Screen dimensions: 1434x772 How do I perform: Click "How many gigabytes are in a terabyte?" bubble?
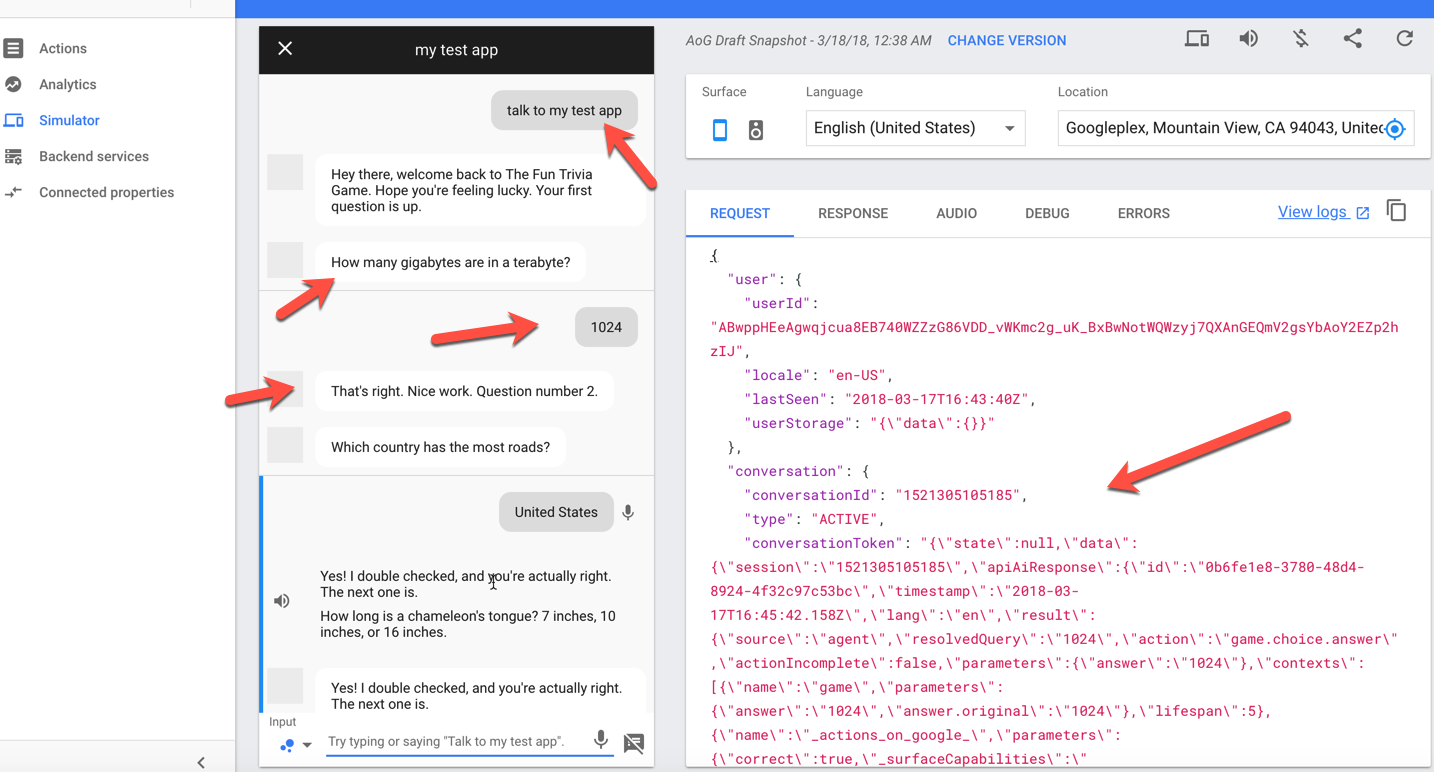(451, 262)
